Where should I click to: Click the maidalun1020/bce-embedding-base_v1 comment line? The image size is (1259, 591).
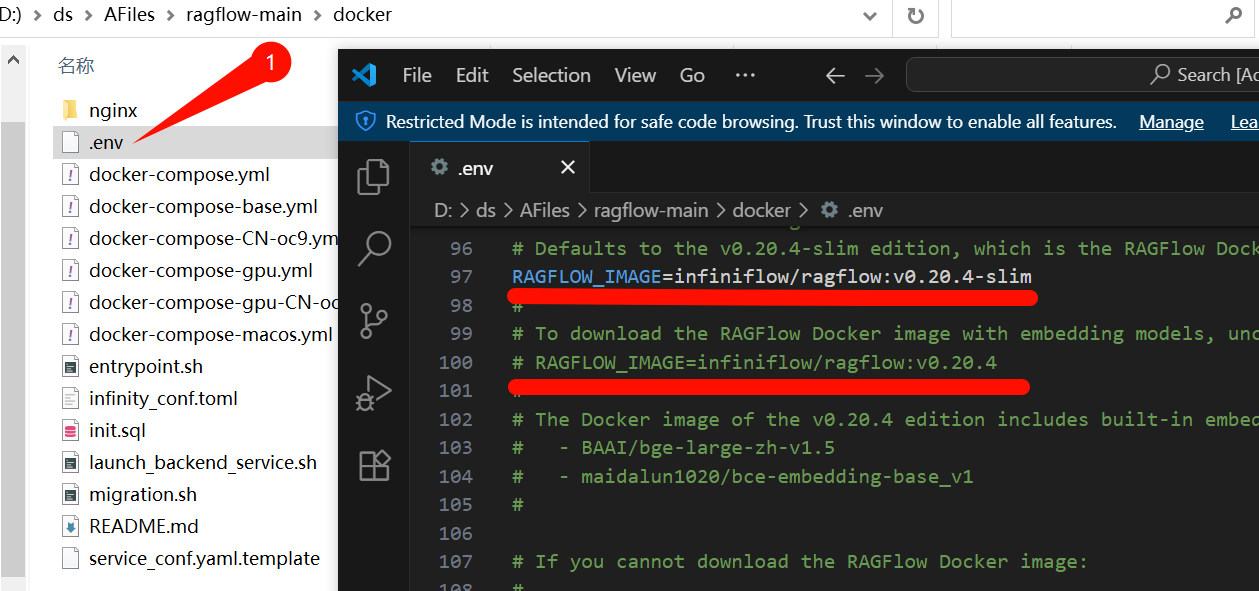pyautogui.click(x=742, y=476)
